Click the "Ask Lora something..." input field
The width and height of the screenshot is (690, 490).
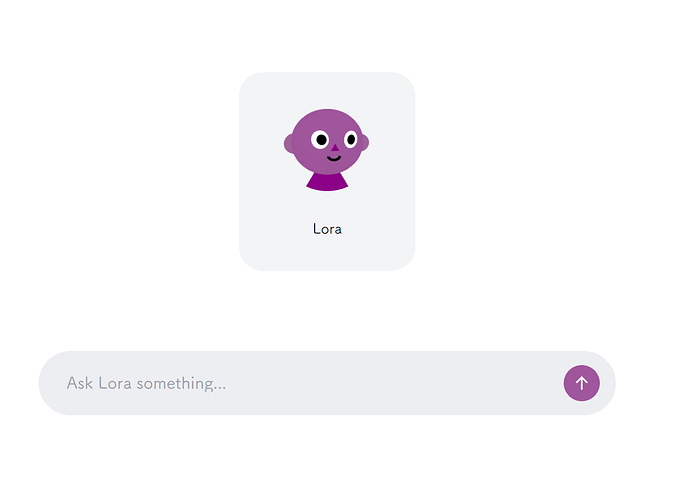pyautogui.click(x=327, y=383)
